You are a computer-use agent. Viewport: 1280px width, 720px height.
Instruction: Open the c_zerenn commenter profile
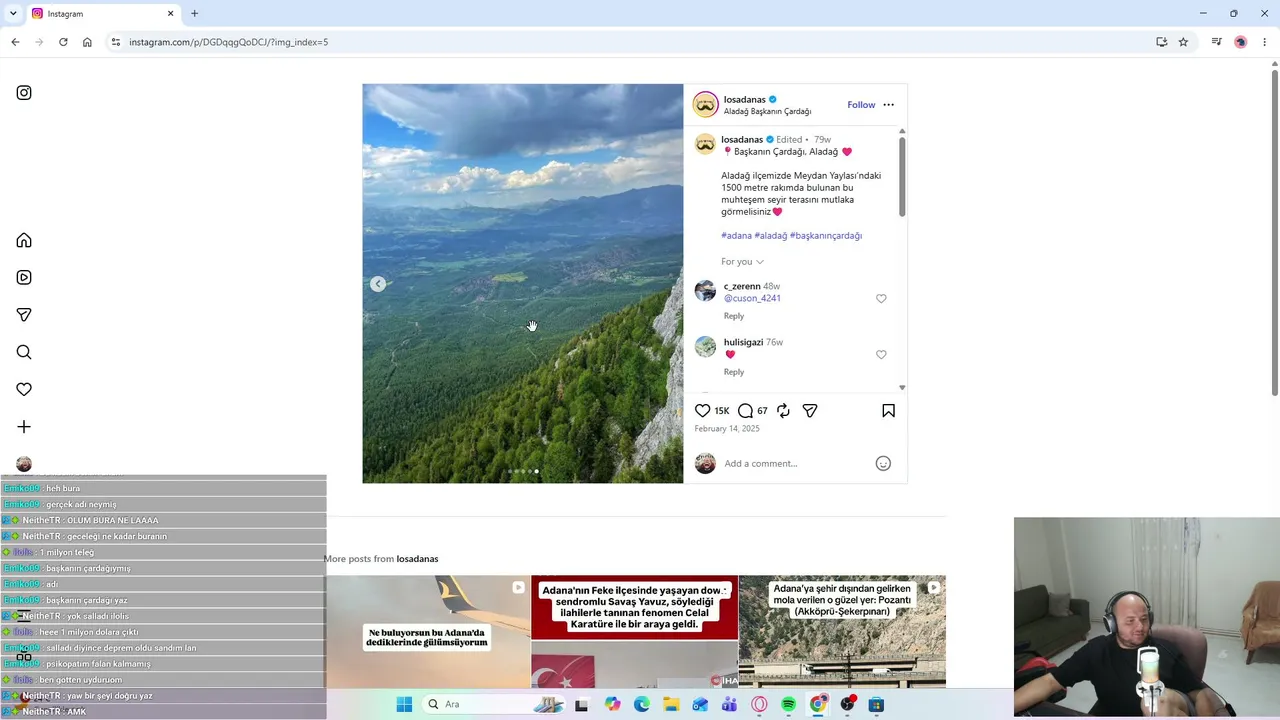click(x=742, y=286)
